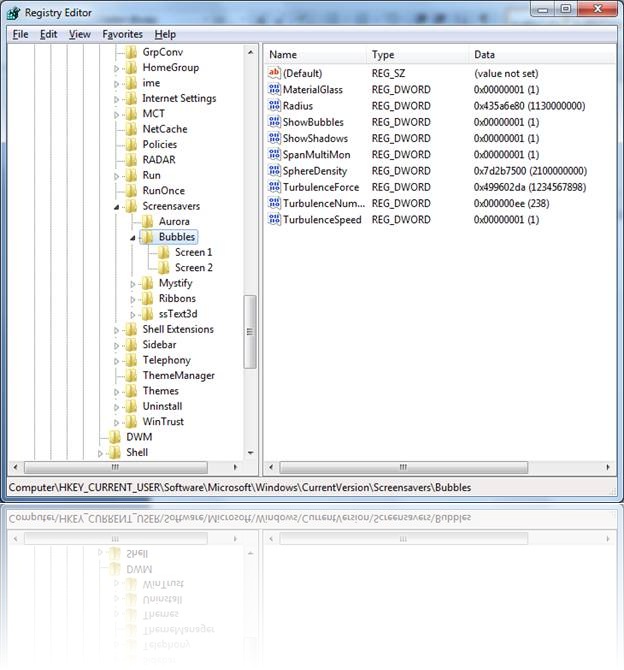Select the WinTrust key
624x670 pixels.
[x=163, y=421]
